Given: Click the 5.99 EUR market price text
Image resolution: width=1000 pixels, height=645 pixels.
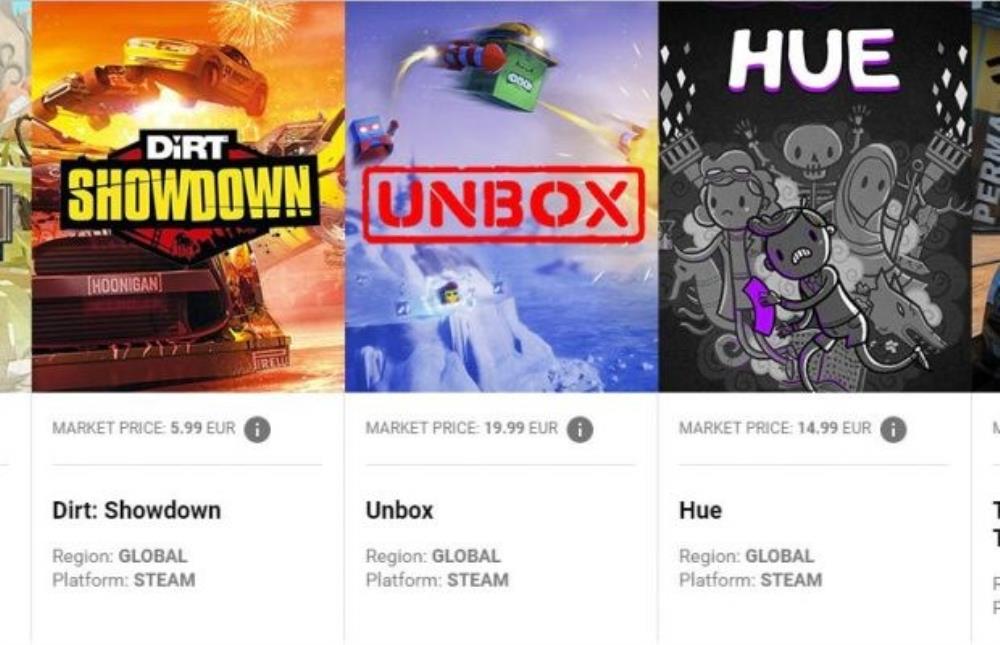Looking at the screenshot, I should click(x=203, y=428).
